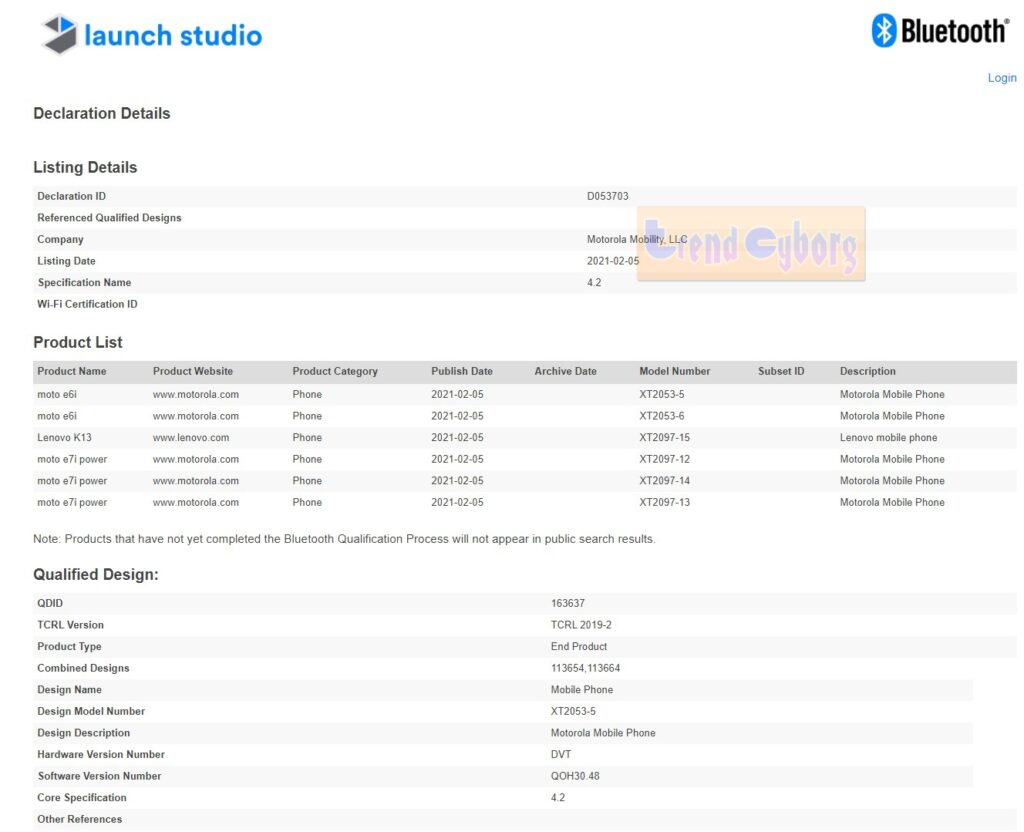Sort by Product Name column header

72,371
